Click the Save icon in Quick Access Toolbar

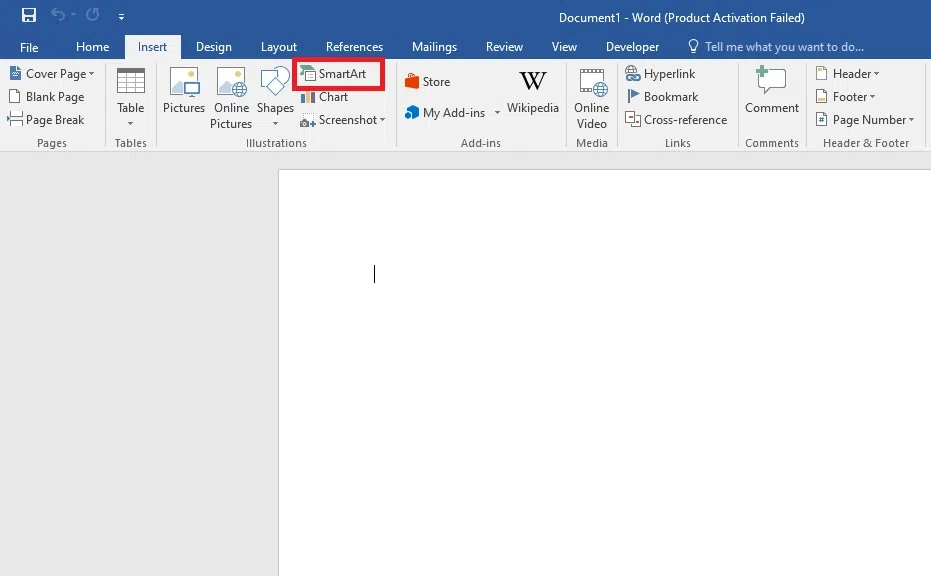click(28, 15)
